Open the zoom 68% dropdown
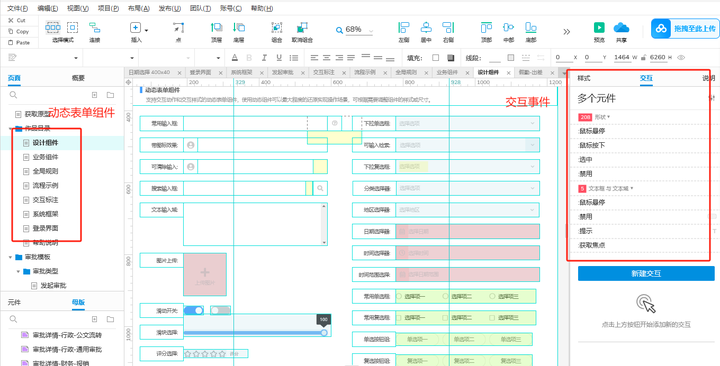The width and height of the screenshot is (720, 366). pos(371,31)
